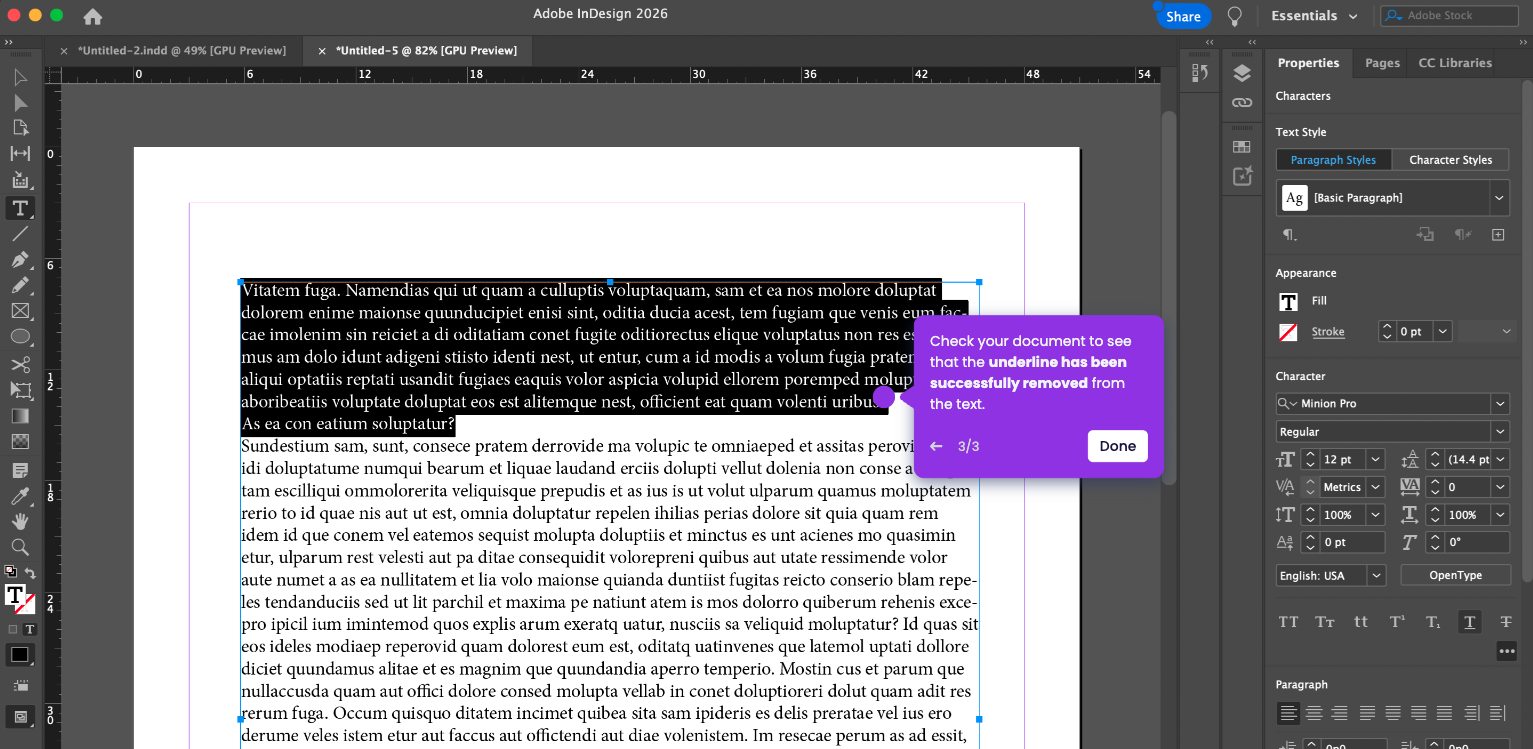Open the leading 14.4 pt dropdown
The image size is (1533, 749).
pyautogui.click(x=1499, y=460)
